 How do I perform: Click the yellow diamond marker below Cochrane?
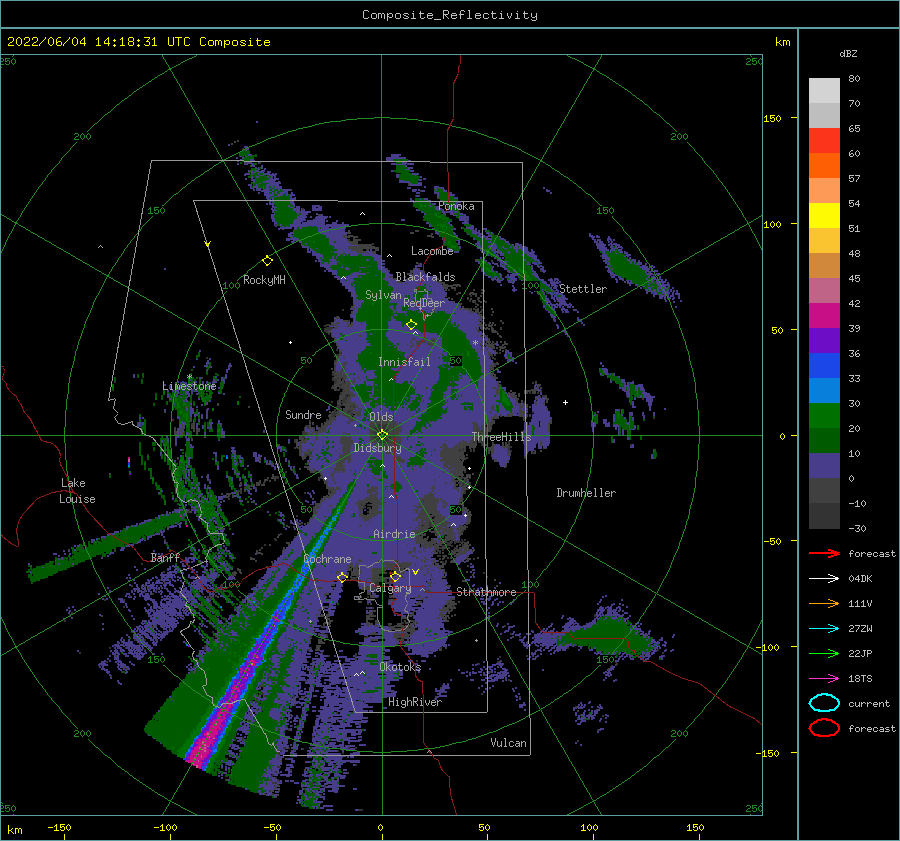[342, 577]
